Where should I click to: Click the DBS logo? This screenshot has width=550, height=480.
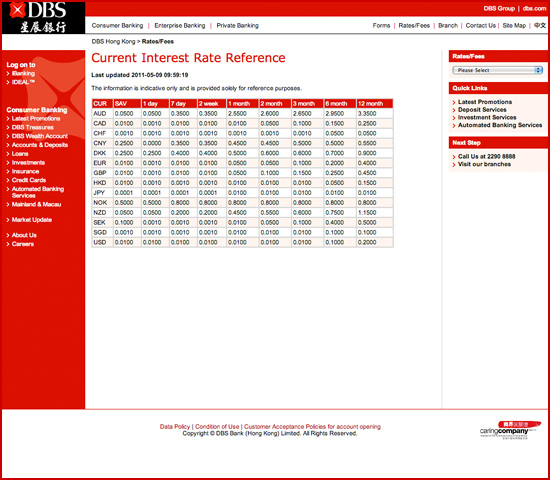point(43,18)
